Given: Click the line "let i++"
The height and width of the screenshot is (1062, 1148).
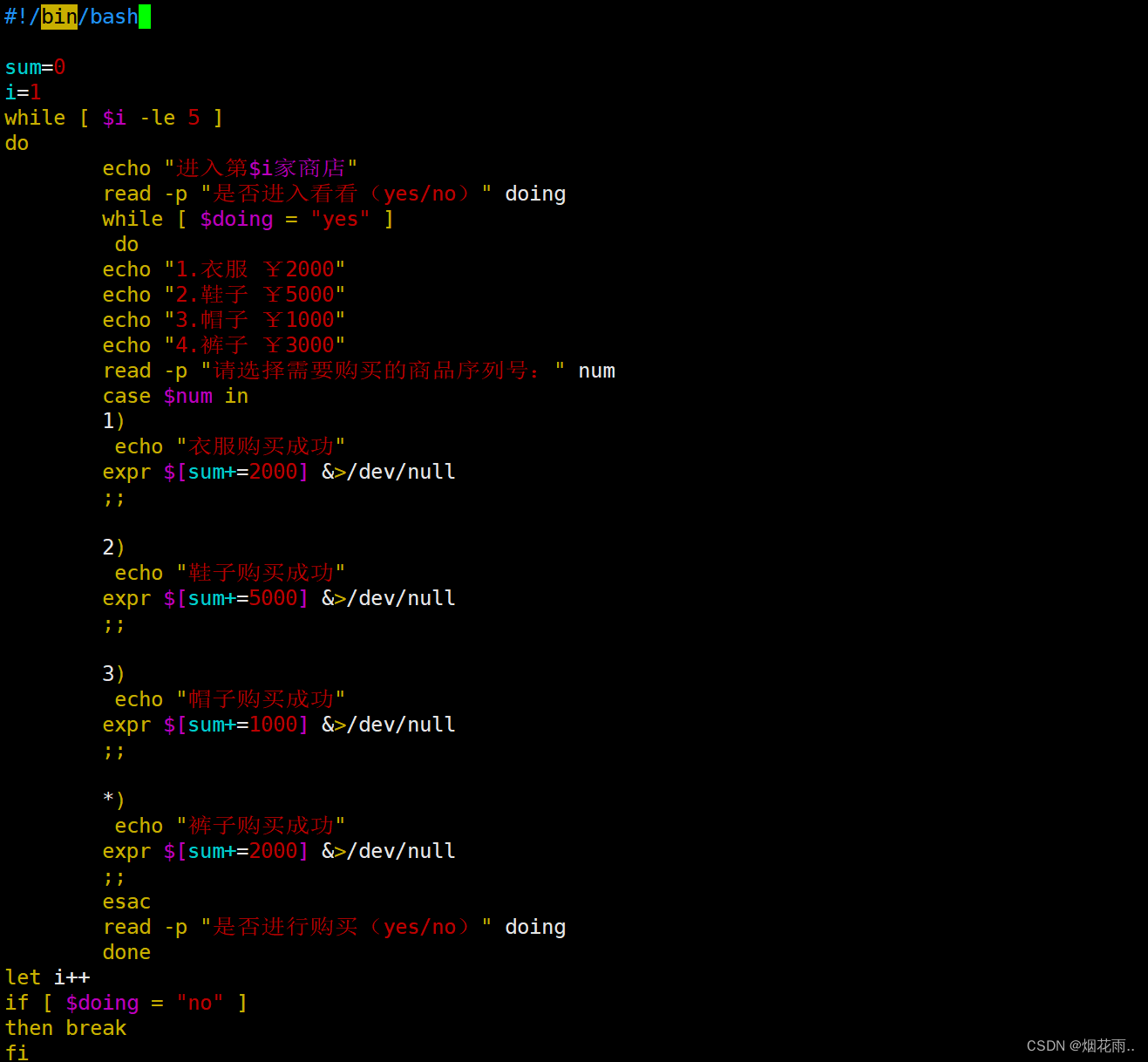Looking at the screenshot, I should pos(48,977).
